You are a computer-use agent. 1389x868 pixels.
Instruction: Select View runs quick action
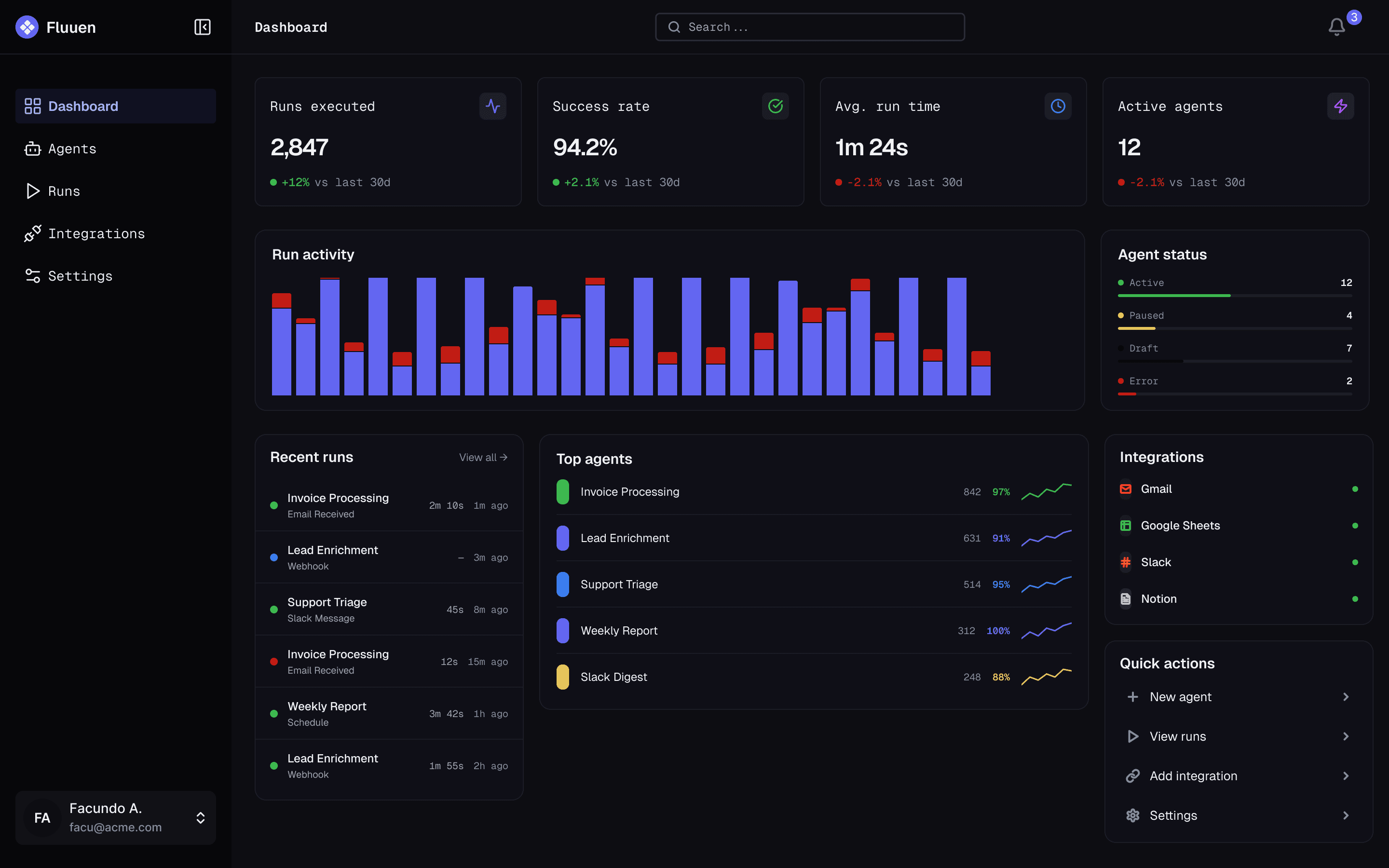1239,736
